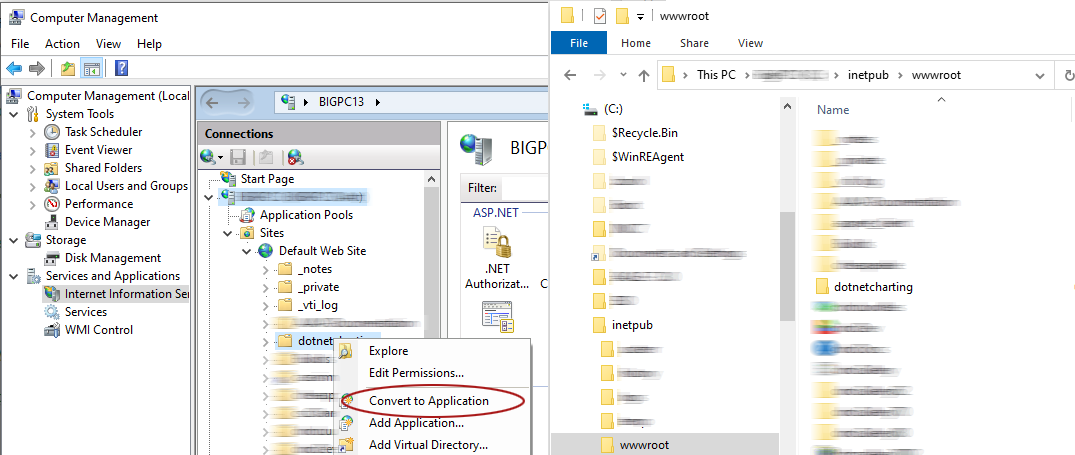Image resolution: width=1075 pixels, height=455 pixels.
Task: Select Application Pools in Connections tree
Action: pyautogui.click(x=305, y=215)
